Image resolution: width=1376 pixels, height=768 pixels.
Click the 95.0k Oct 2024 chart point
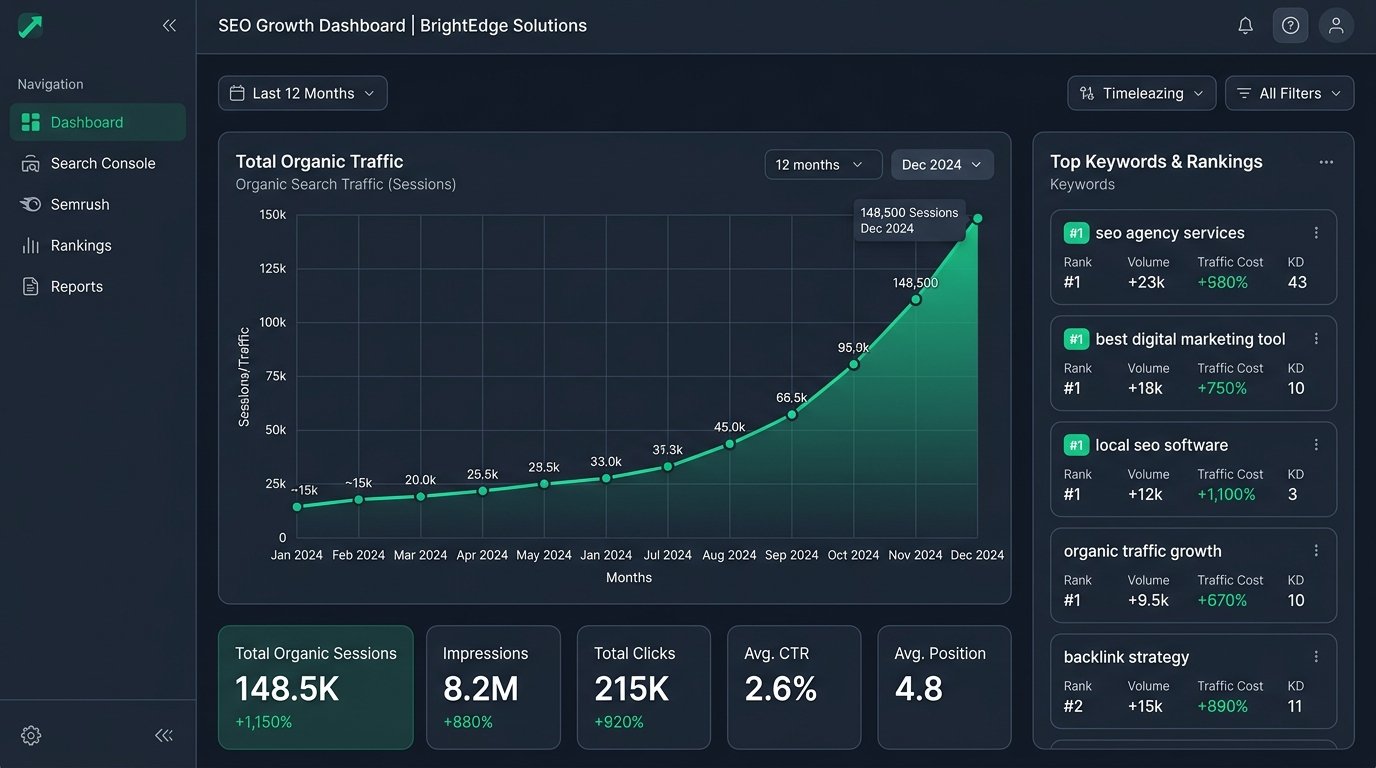tap(854, 364)
